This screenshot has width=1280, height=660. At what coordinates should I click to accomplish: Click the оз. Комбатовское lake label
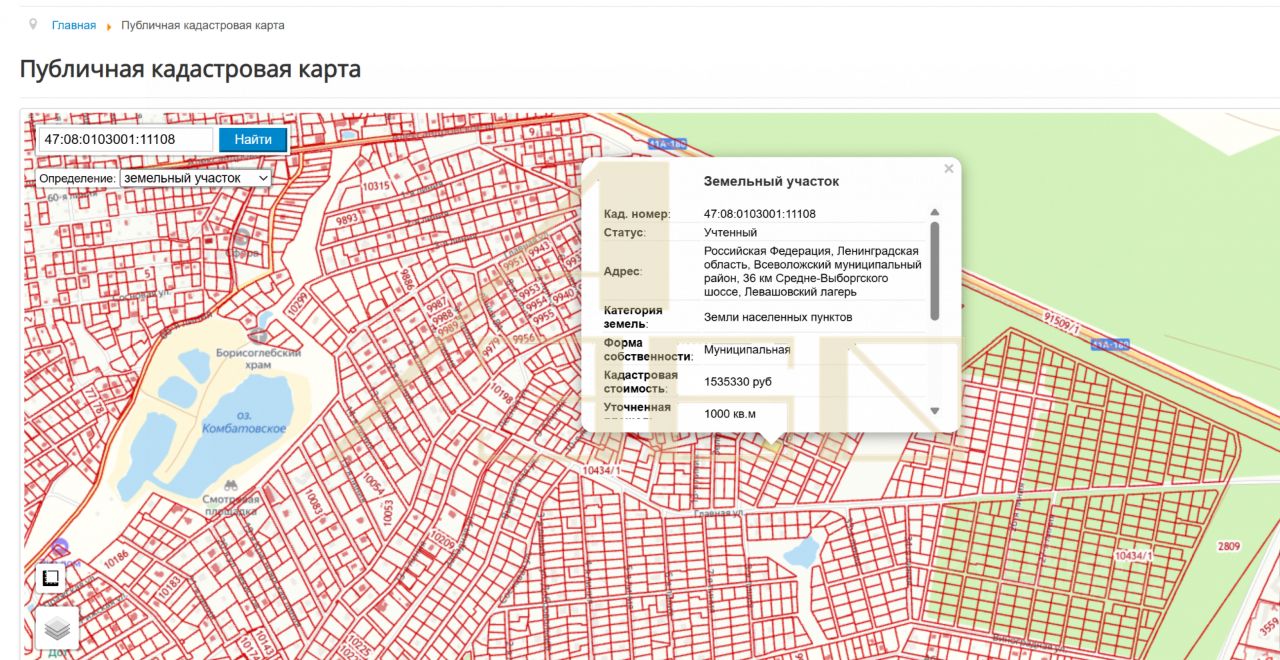(x=244, y=422)
